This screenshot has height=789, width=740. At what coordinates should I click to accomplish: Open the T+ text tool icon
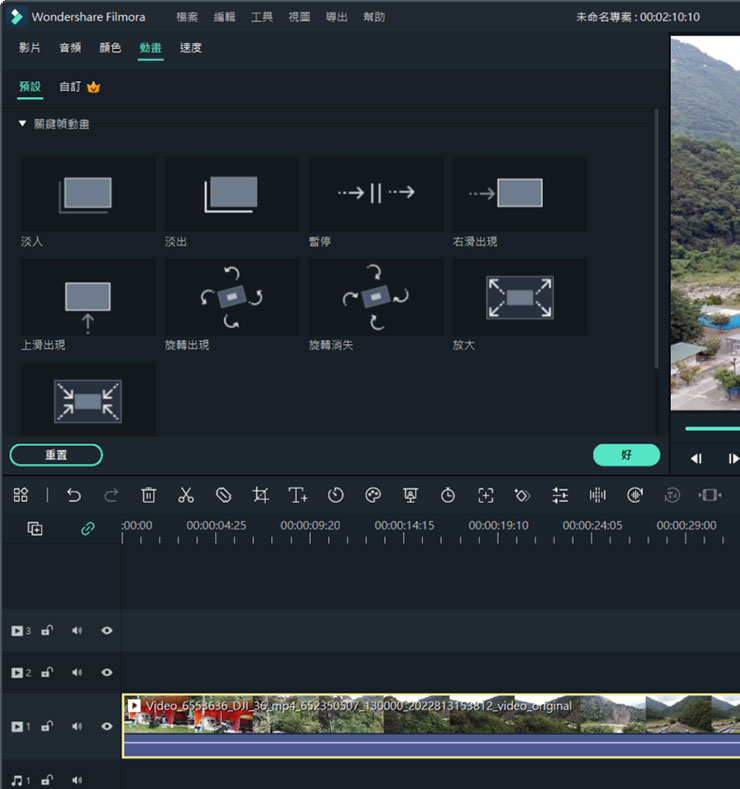coord(298,495)
